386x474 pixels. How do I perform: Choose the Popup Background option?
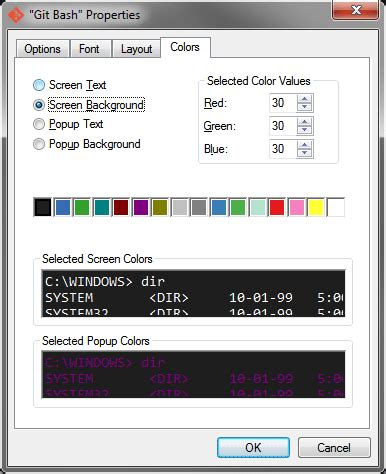tap(39, 144)
